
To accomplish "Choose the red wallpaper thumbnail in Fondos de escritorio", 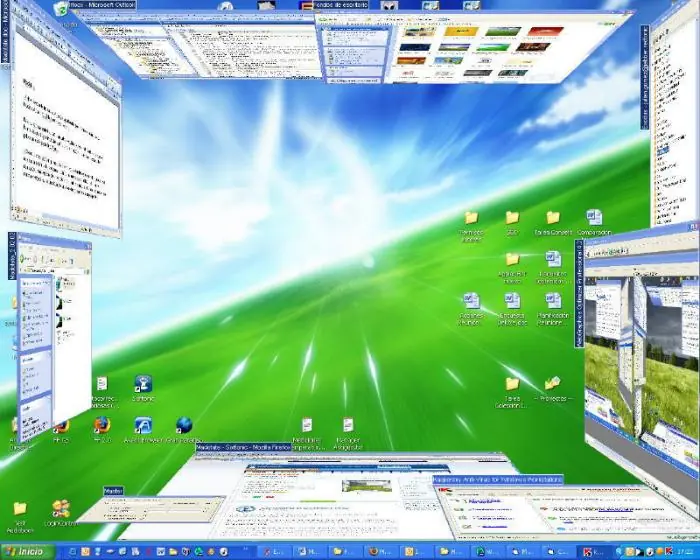I will tap(546, 31).
